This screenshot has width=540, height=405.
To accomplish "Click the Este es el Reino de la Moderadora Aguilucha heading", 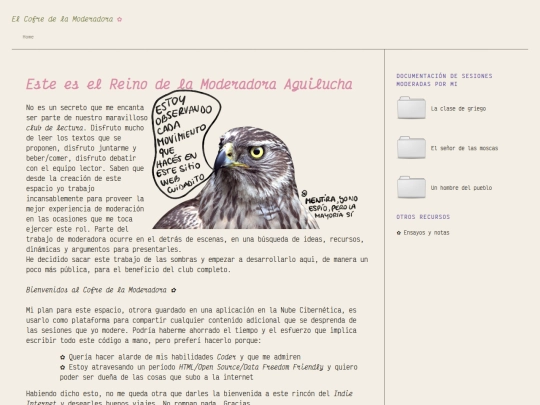I will (189, 84).
